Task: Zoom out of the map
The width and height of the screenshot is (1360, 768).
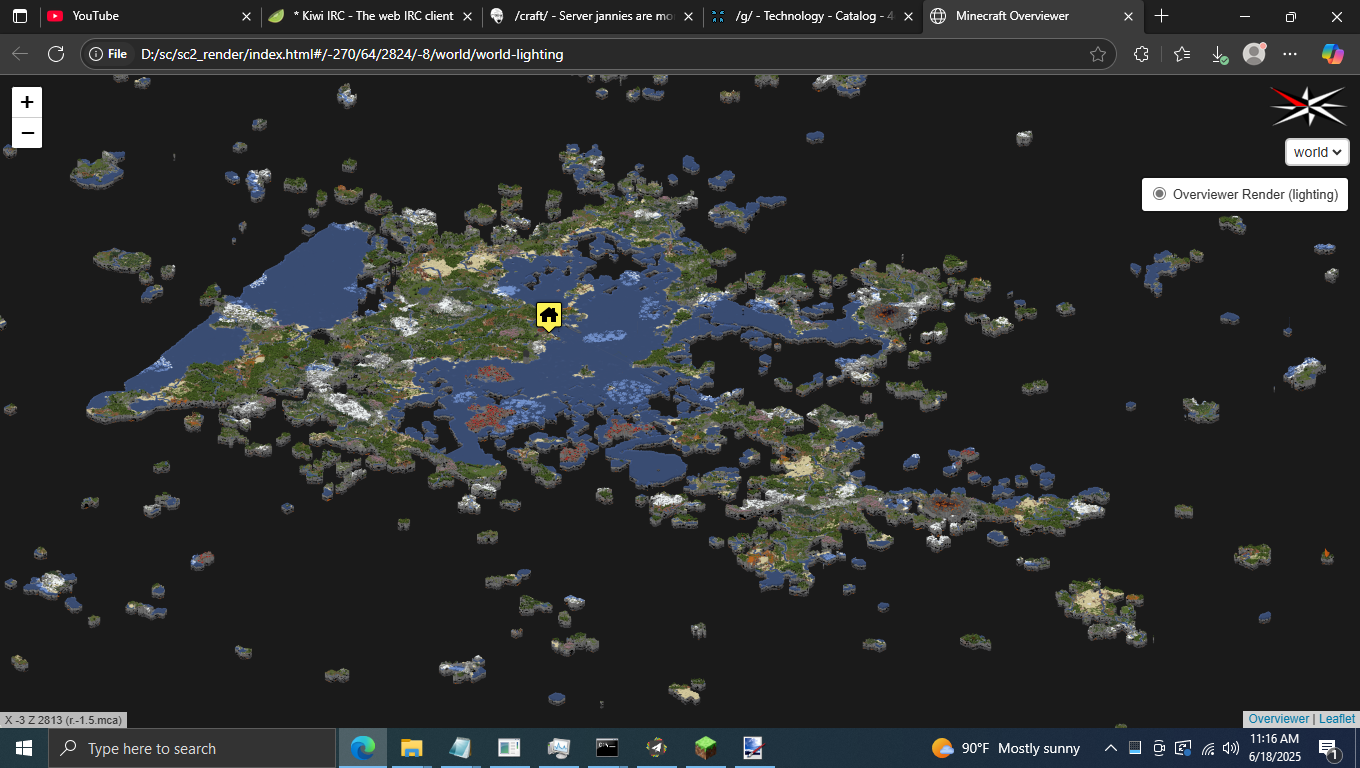Action: 27,133
